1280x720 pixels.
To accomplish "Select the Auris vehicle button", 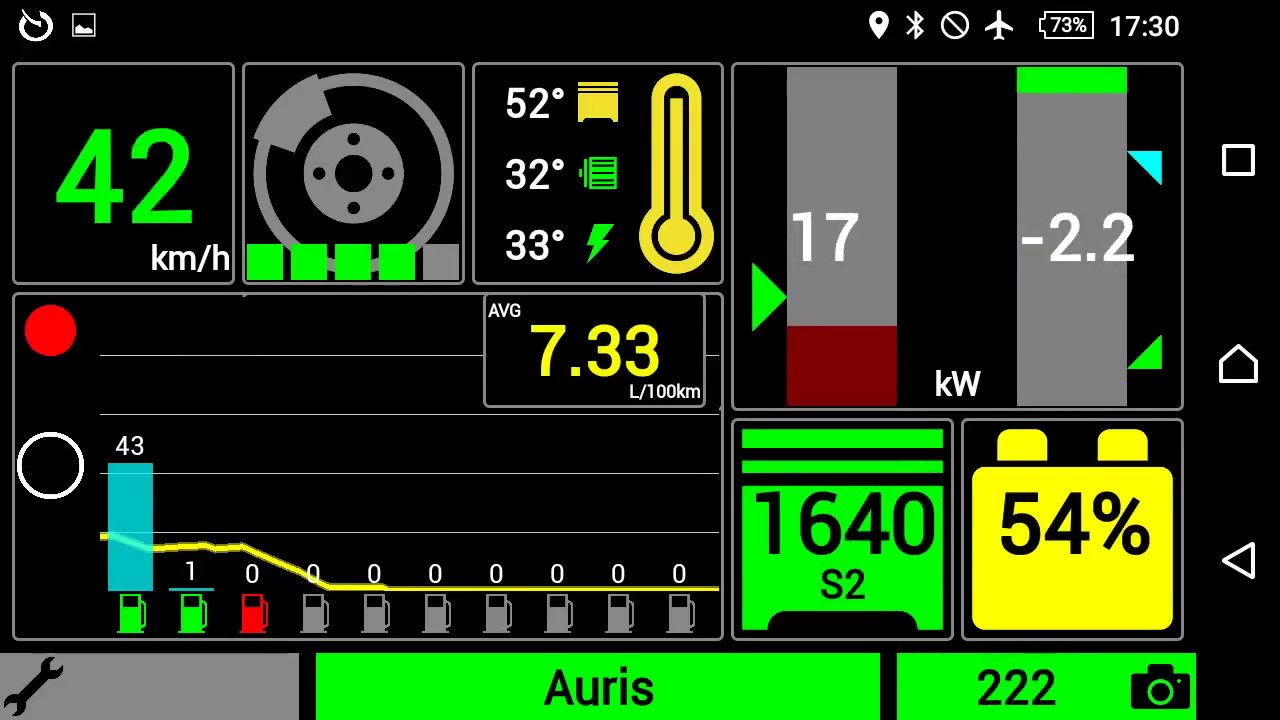I will (x=598, y=687).
